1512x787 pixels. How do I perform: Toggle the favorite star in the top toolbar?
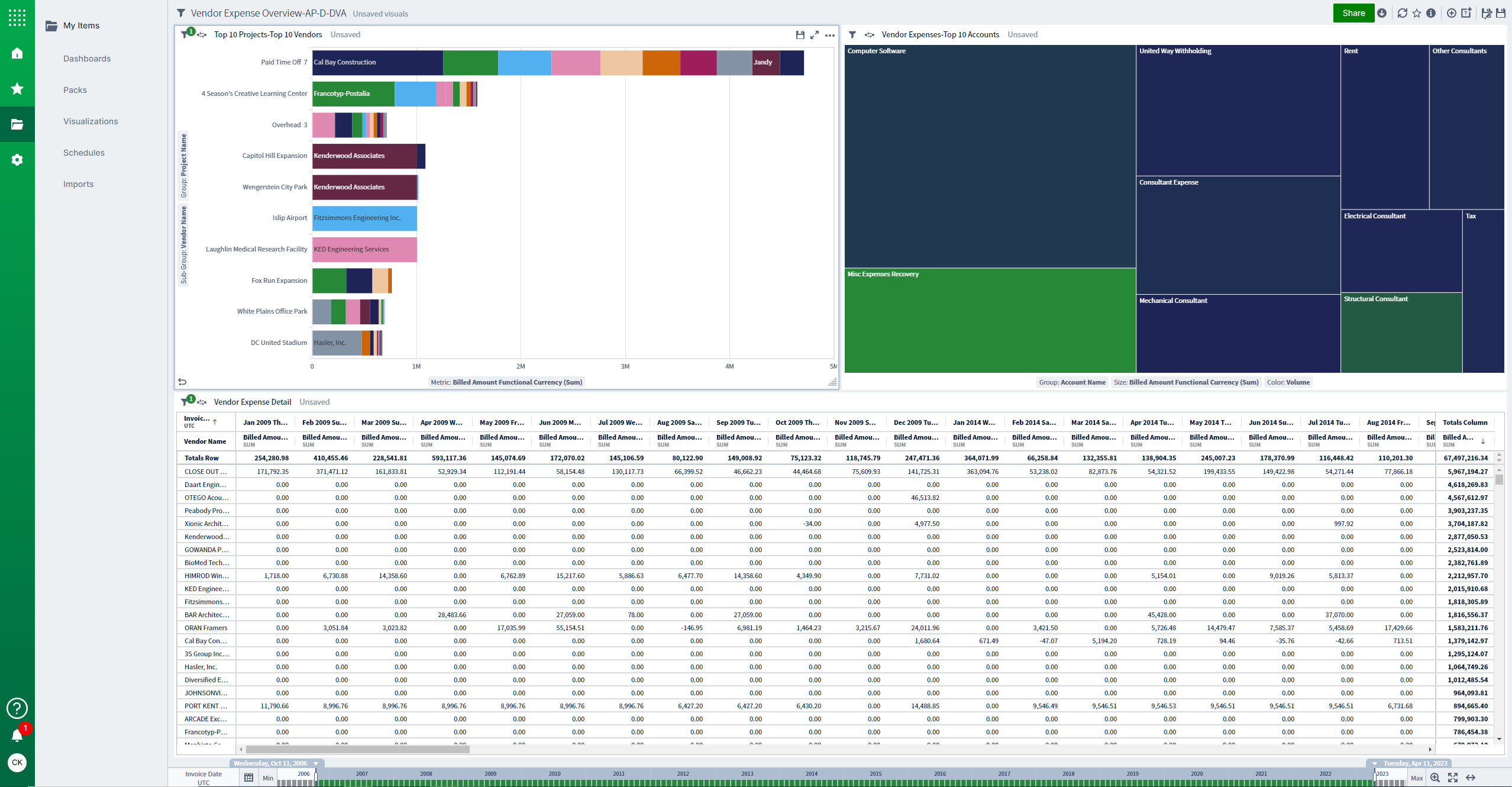pyautogui.click(x=1416, y=12)
